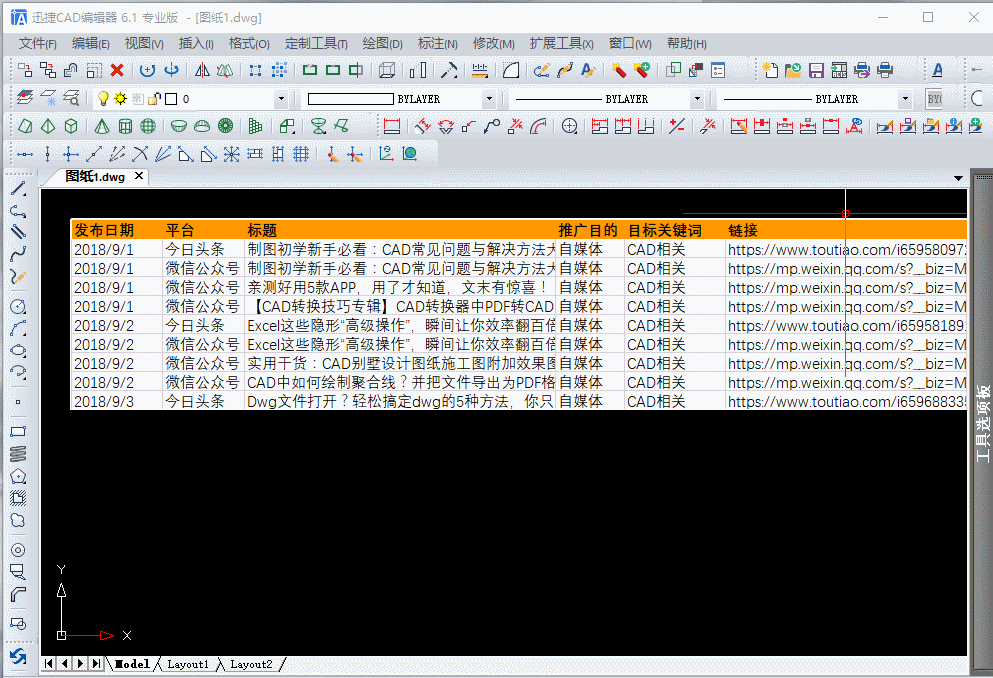
Task: Click the Undo arrow icon
Action: tap(147, 69)
